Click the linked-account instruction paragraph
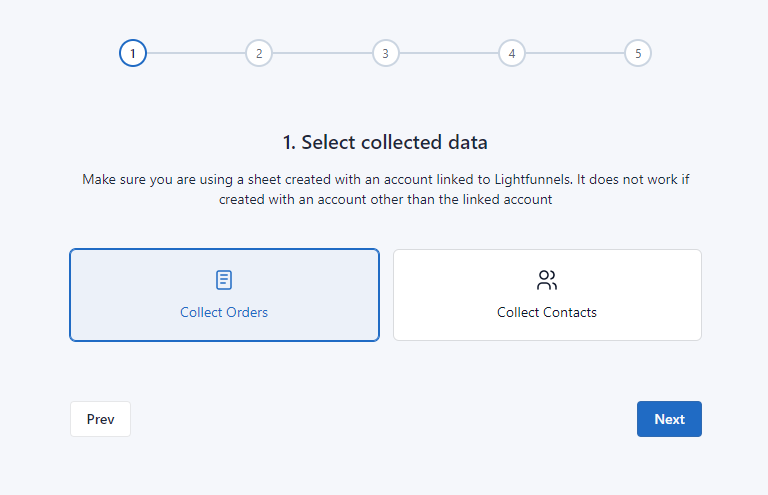Viewport: 768px width, 495px height. [x=385, y=189]
